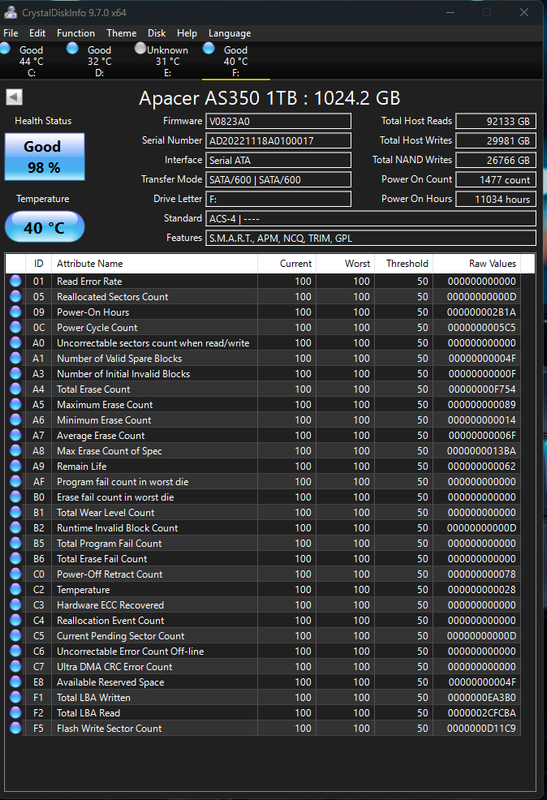Click the Raw Values column header
The width and height of the screenshot is (547, 800).
point(477,263)
